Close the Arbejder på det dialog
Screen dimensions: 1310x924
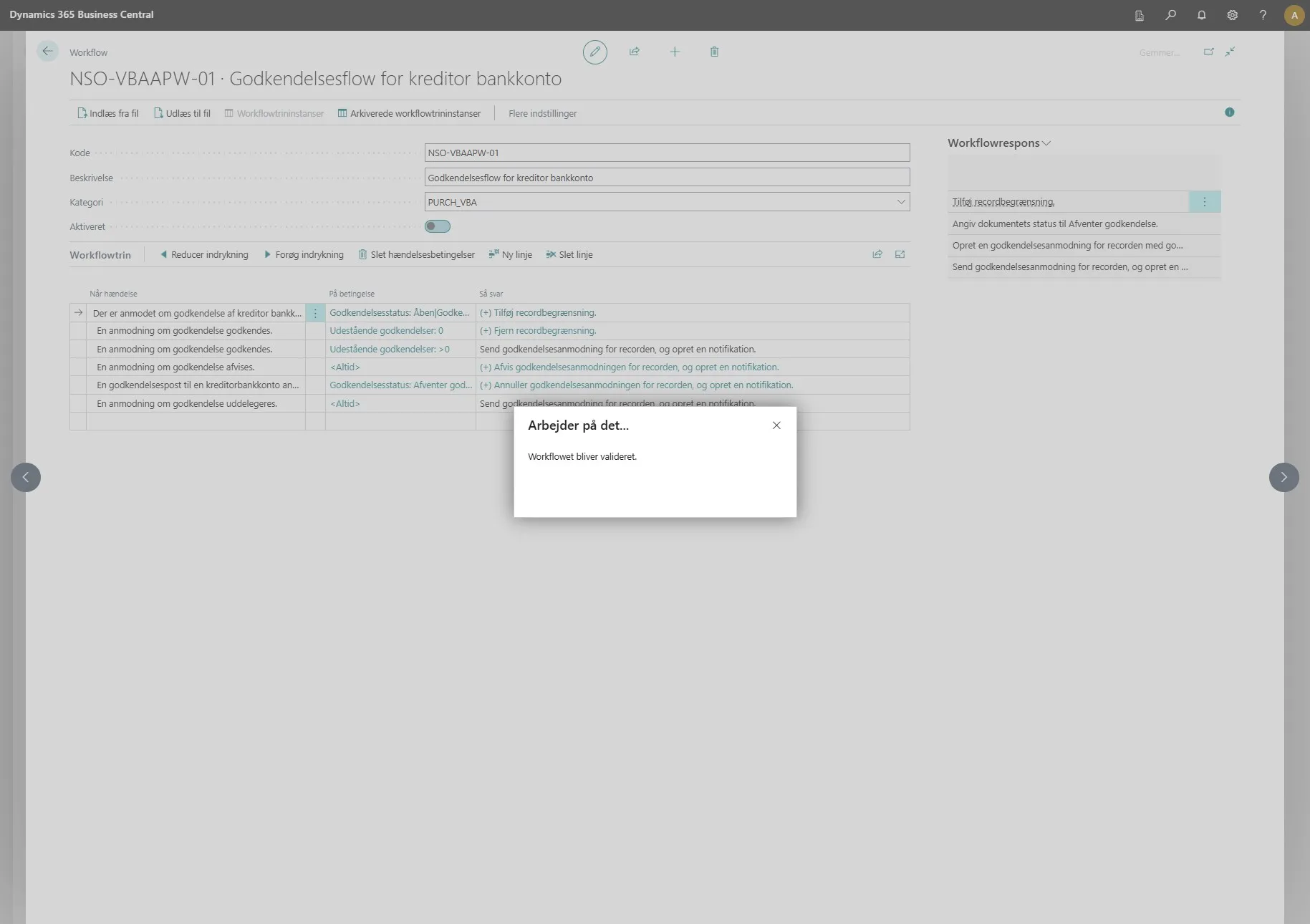776,425
